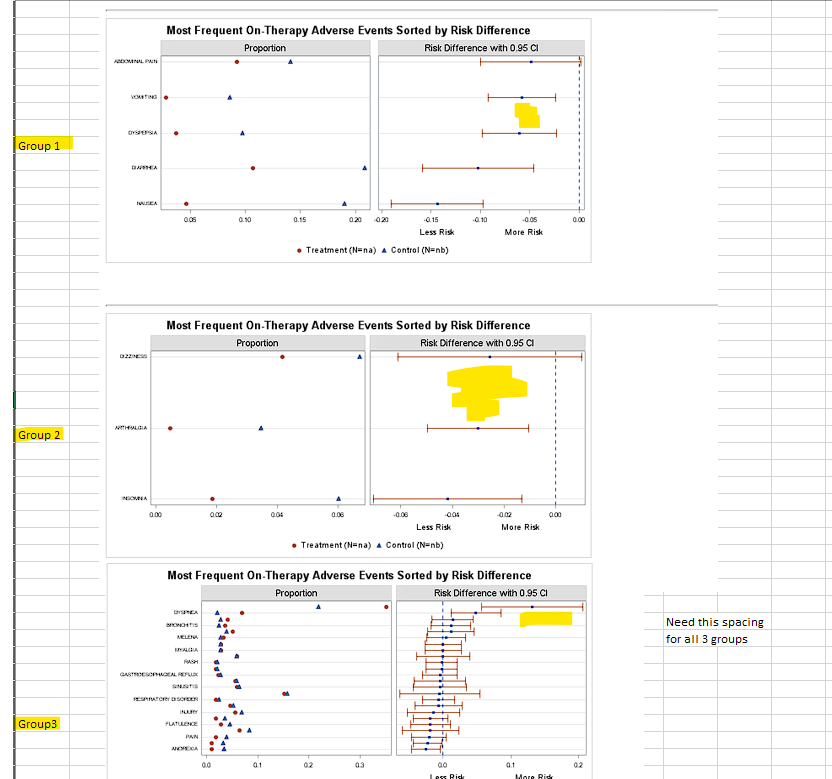Click the red marker for DYSPNEA in Group 3 chart

pyautogui.click(x=388, y=606)
